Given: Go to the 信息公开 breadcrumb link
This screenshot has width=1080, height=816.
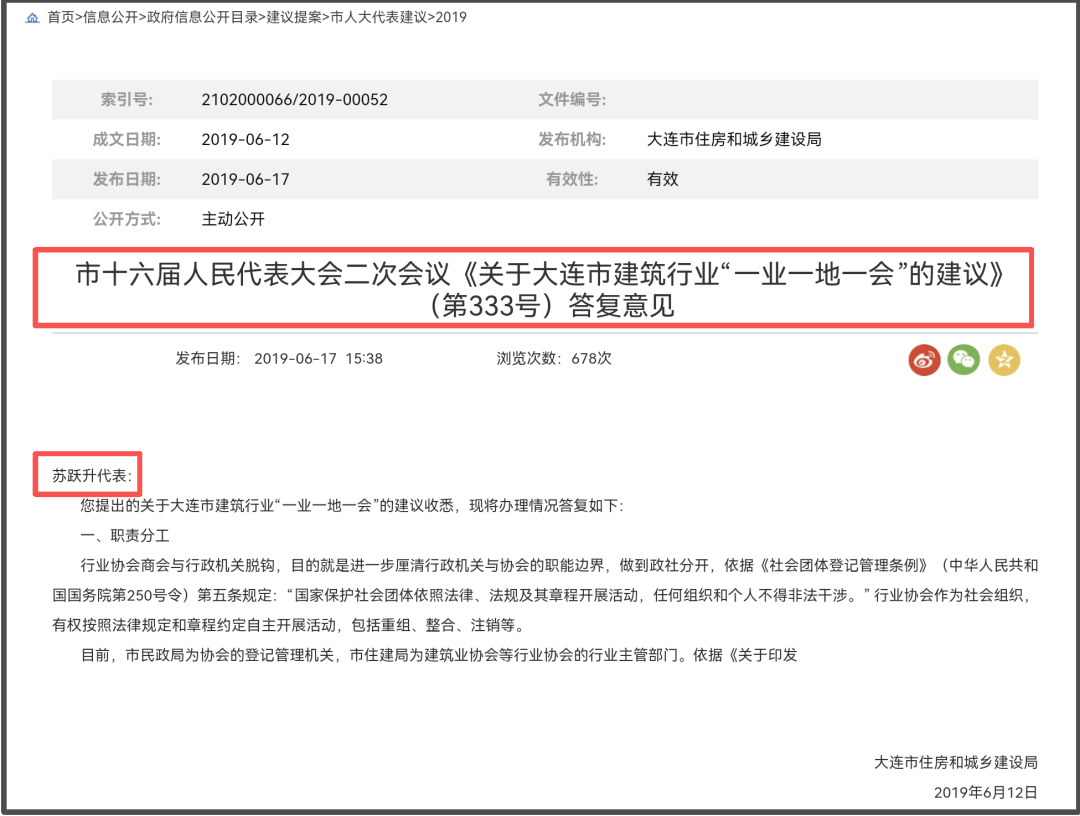Looking at the screenshot, I should coord(110,17).
